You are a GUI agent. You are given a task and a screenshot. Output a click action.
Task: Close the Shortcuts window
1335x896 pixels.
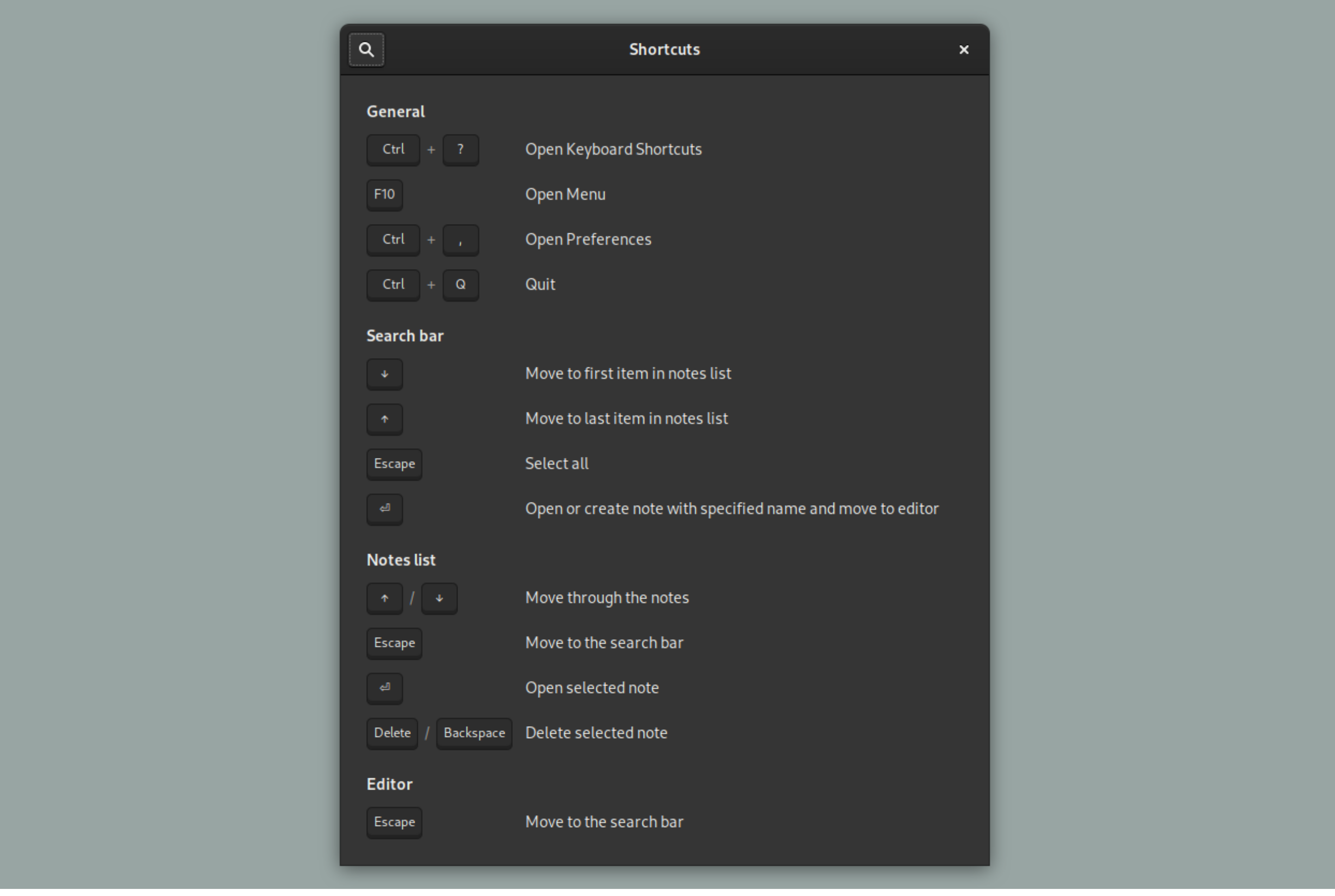coord(964,50)
